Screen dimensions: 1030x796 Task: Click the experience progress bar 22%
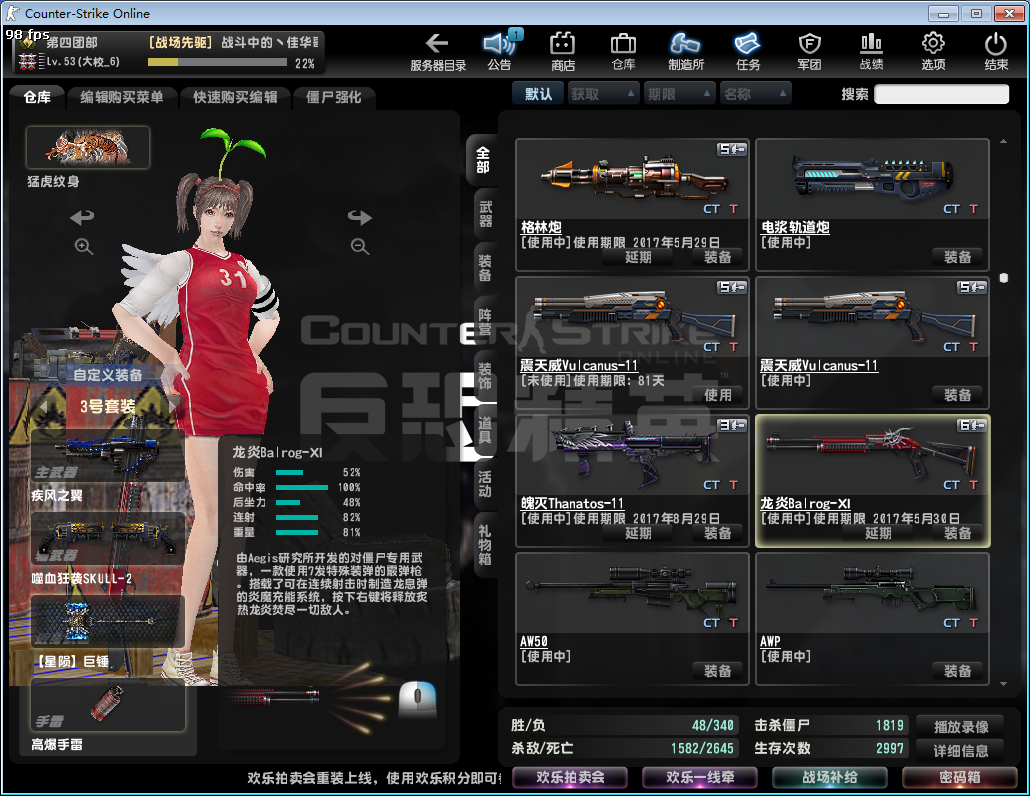[217, 62]
